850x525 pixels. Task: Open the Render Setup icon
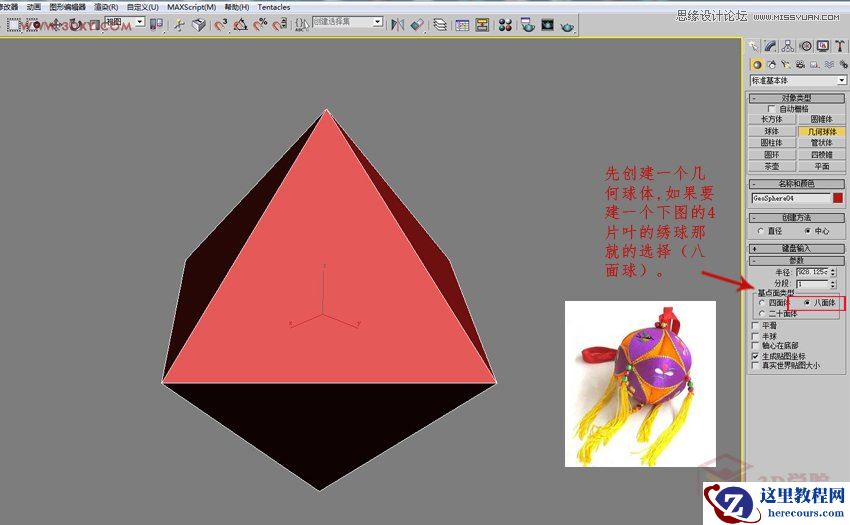tap(527, 24)
